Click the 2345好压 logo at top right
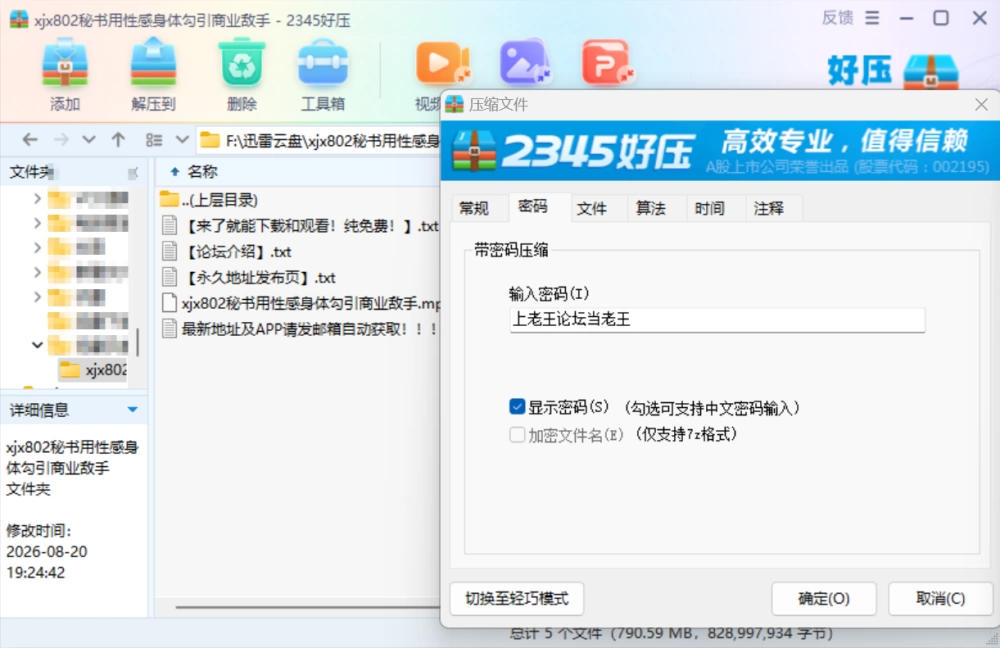This screenshot has height=648, width=1000. (893, 69)
